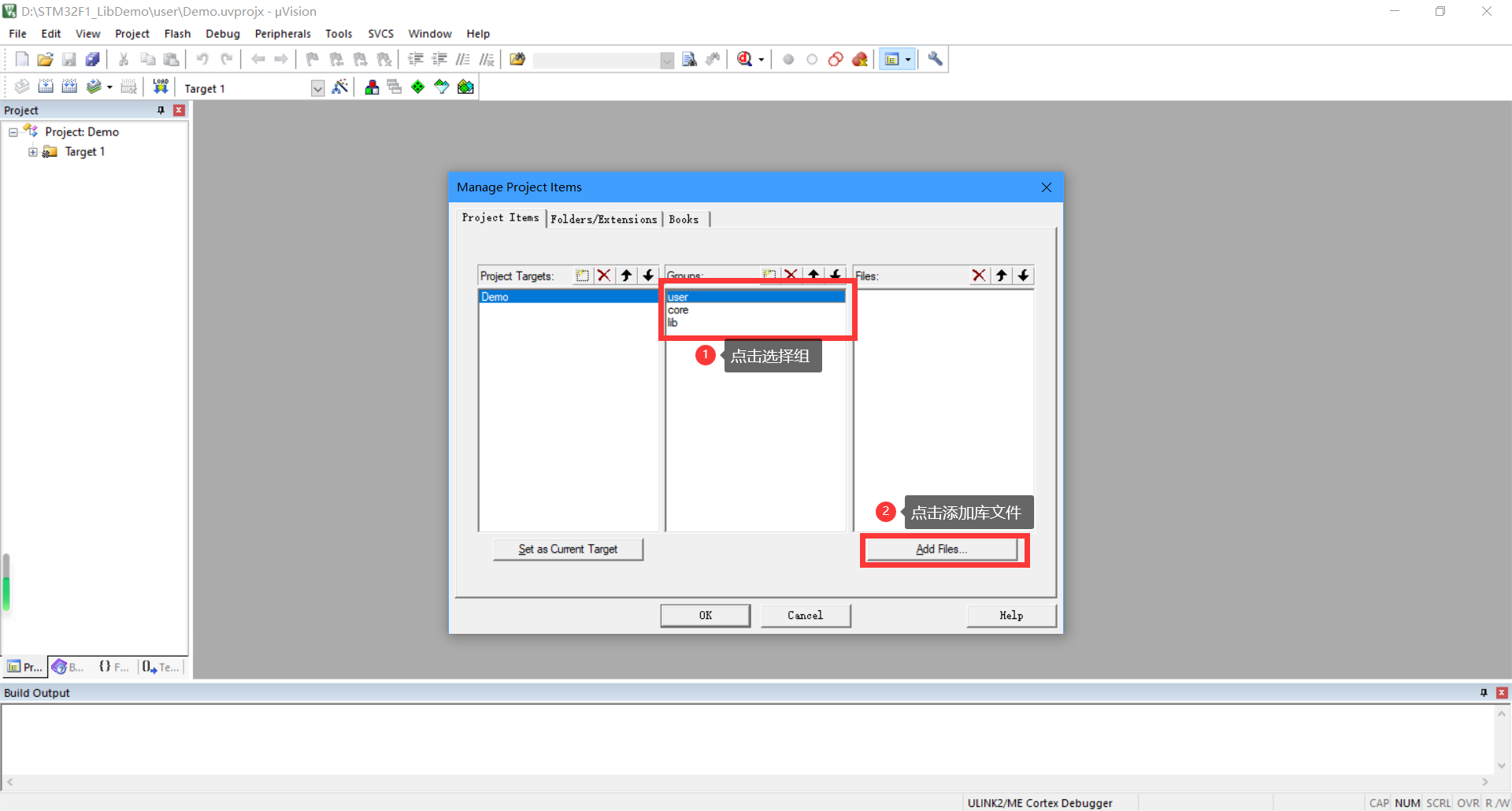
Task: Switch to the Templates panel tab at bottom
Action: pyautogui.click(x=161, y=667)
